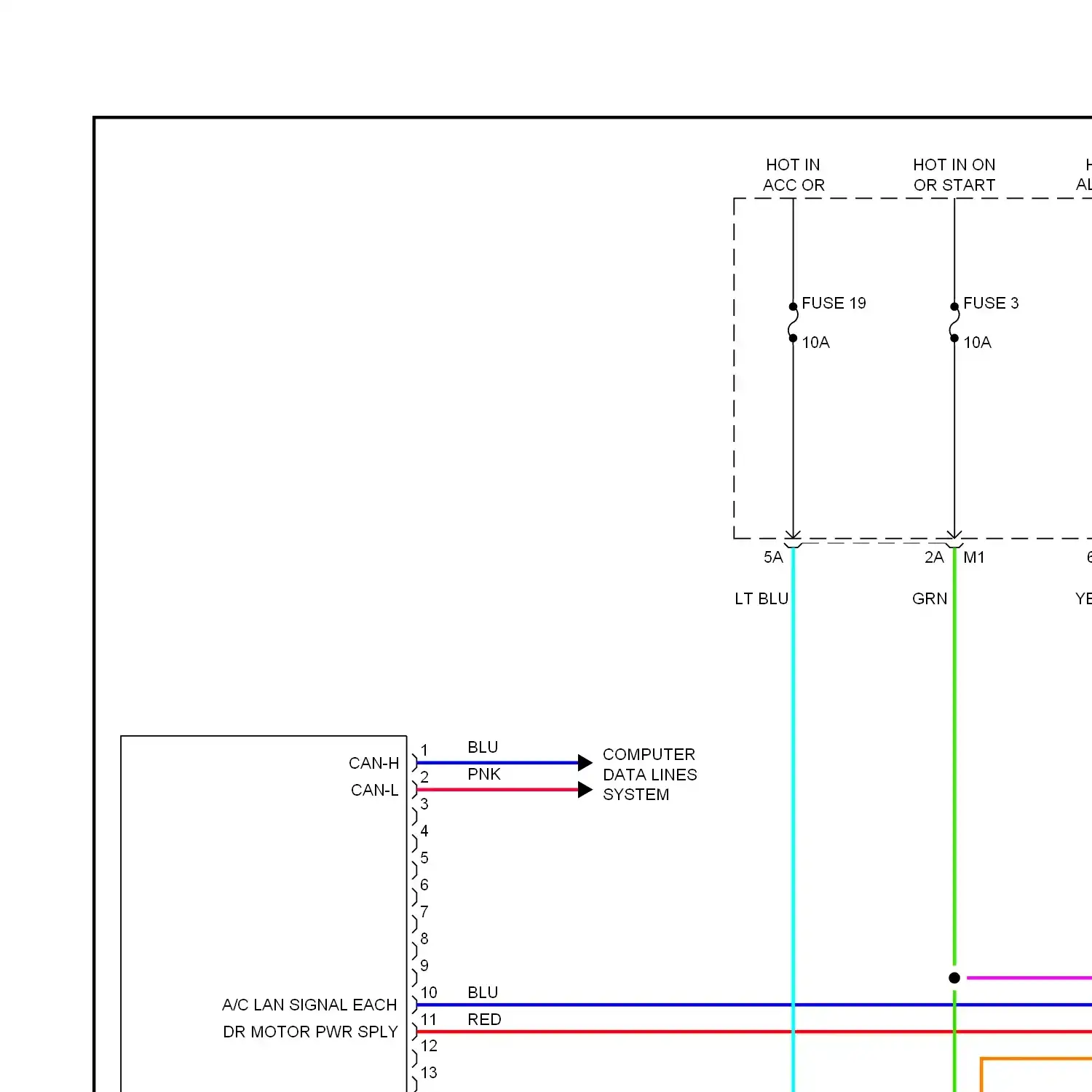Click pin number 11 on the connector
1092x1092 pixels.
tap(429, 1019)
